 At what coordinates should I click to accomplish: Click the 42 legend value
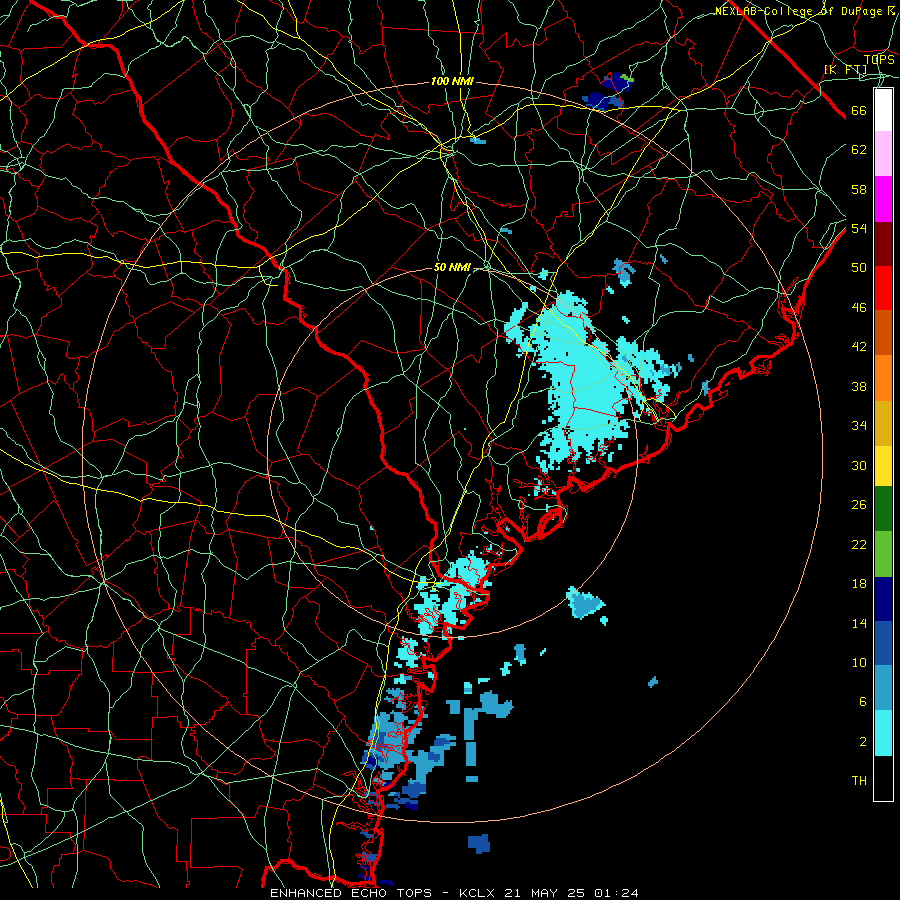(x=859, y=347)
